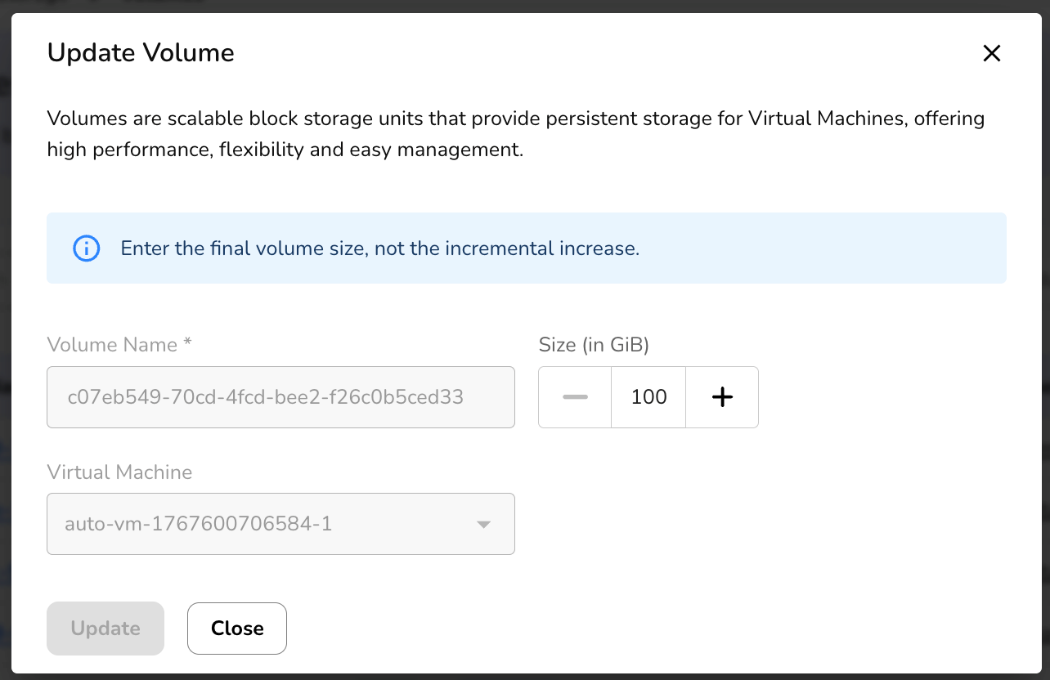Close the Update Volume dialog with X
Screen dimensions: 1050x680
[x=991, y=53]
